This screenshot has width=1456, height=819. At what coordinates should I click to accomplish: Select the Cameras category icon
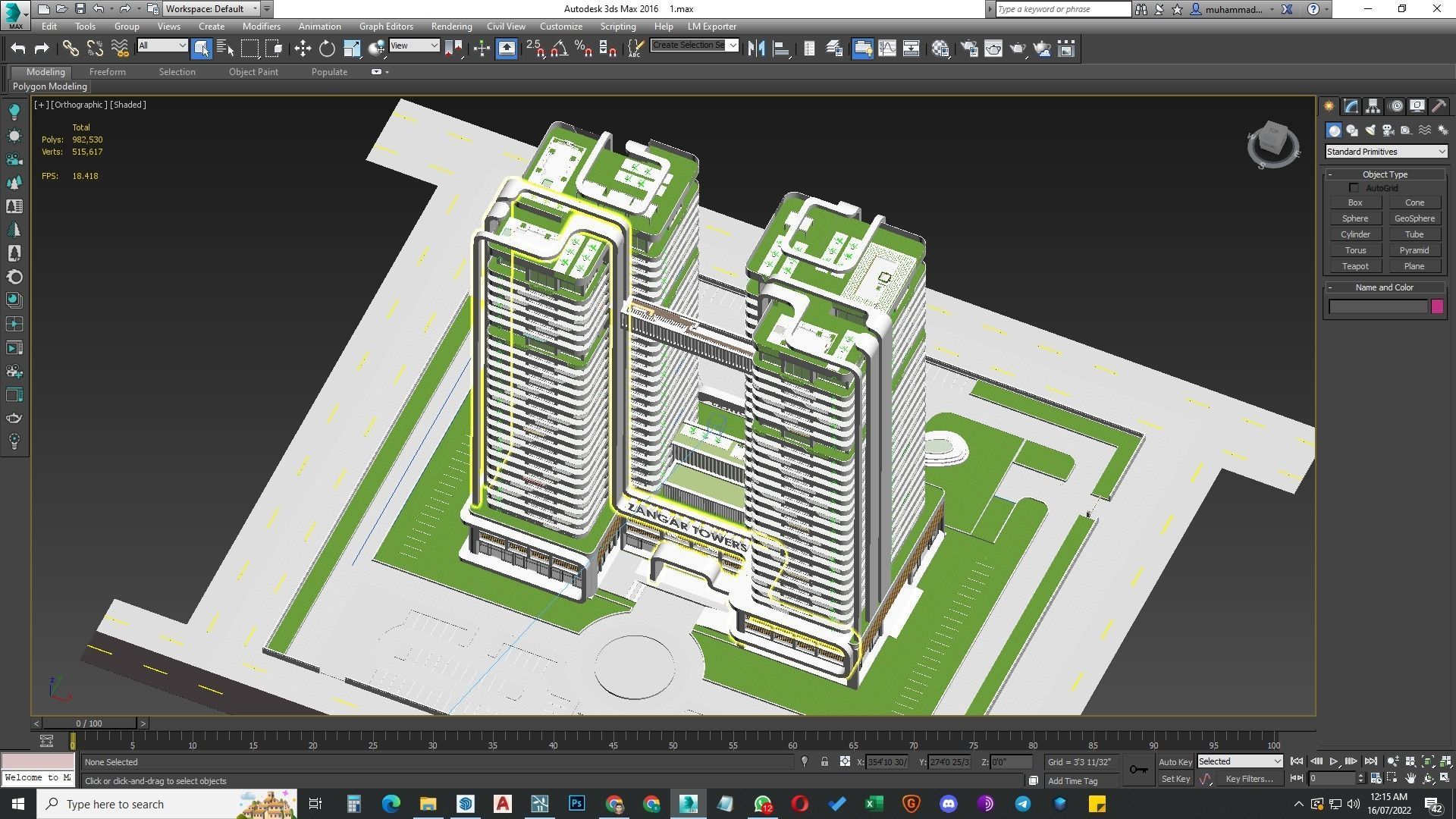(x=1389, y=130)
